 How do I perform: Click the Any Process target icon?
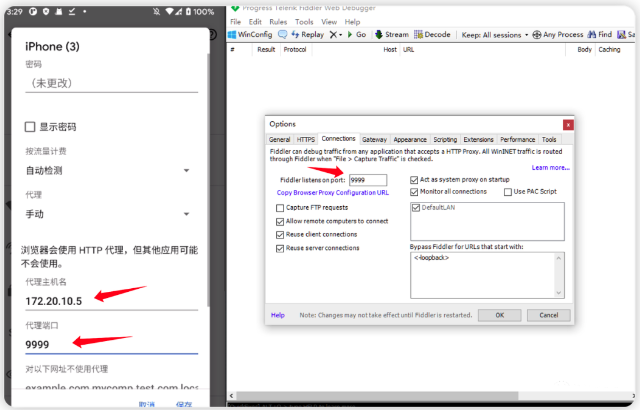click(537, 35)
